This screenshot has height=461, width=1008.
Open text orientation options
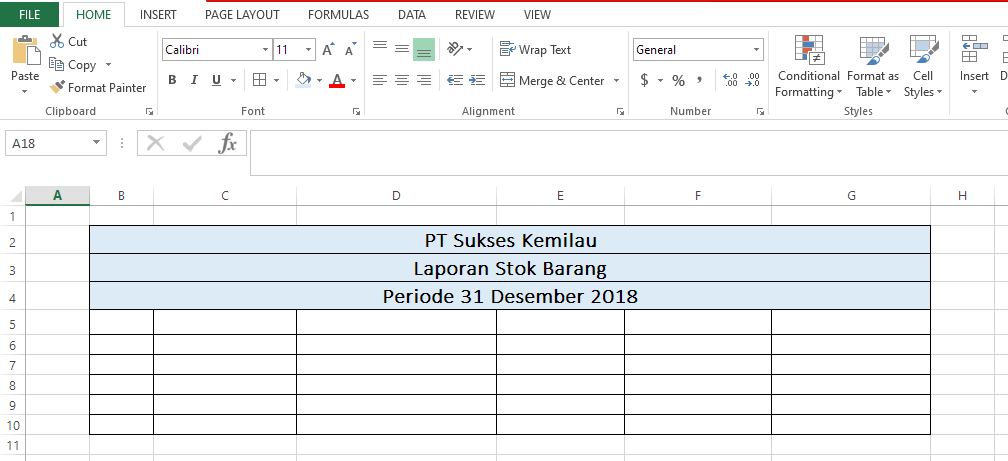(460, 49)
